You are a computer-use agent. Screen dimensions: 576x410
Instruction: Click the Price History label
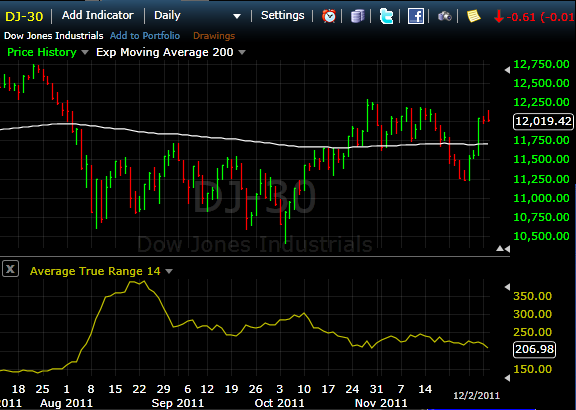point(42,52)
